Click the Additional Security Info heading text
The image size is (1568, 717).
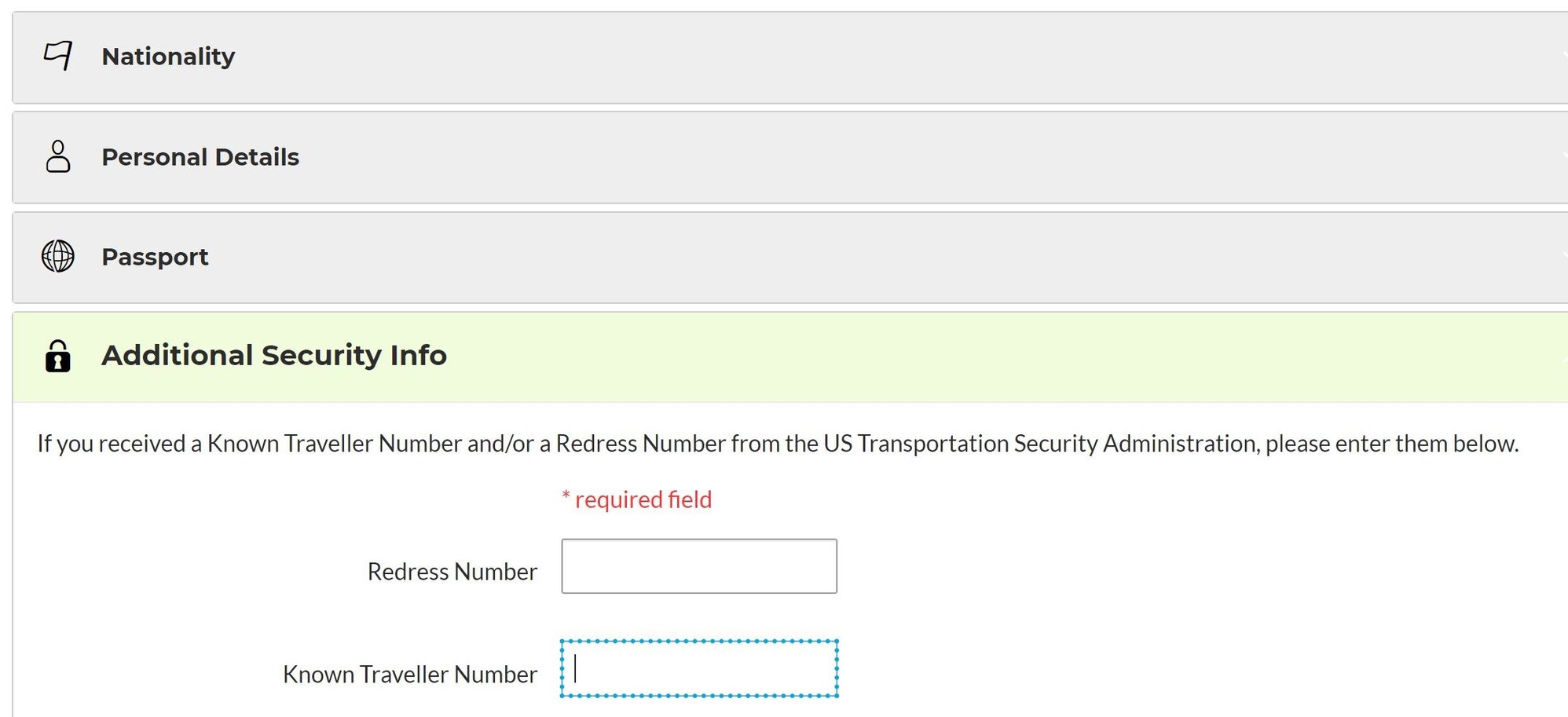coord(274,356)
